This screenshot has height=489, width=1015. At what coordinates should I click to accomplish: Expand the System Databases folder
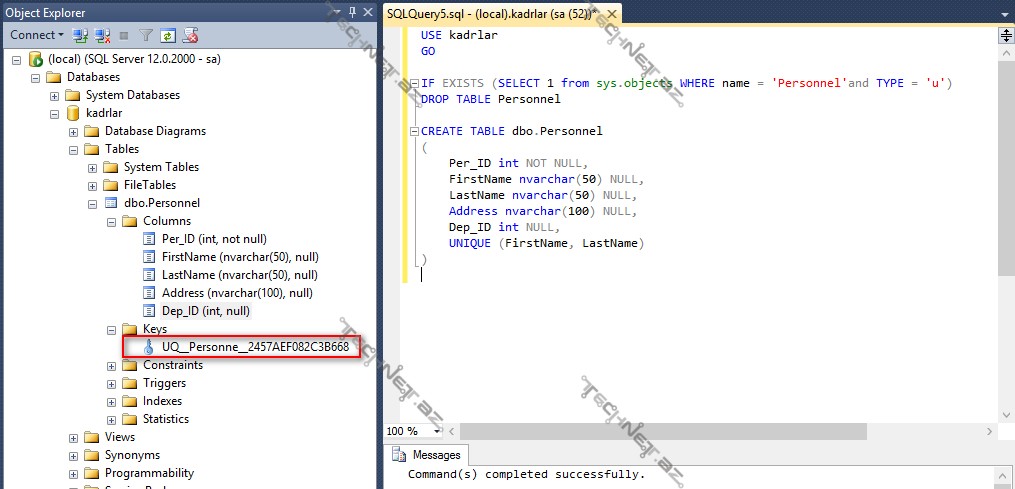[55, 95]
